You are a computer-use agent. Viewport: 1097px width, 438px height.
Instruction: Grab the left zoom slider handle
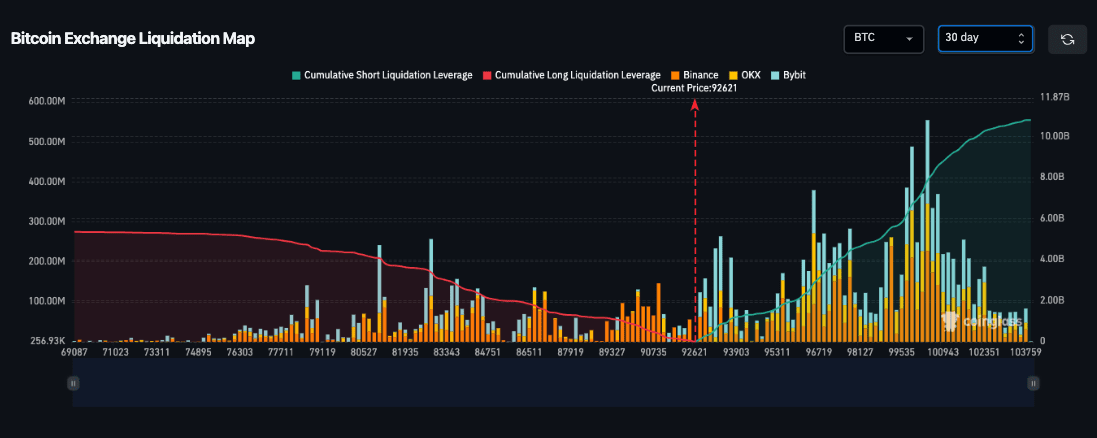pos(73,383)
